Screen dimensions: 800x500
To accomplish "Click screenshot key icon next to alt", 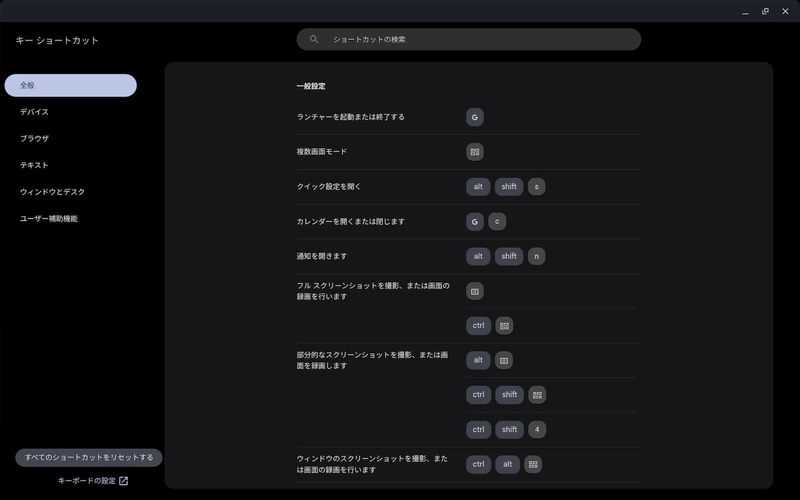I will click(504, 360).
